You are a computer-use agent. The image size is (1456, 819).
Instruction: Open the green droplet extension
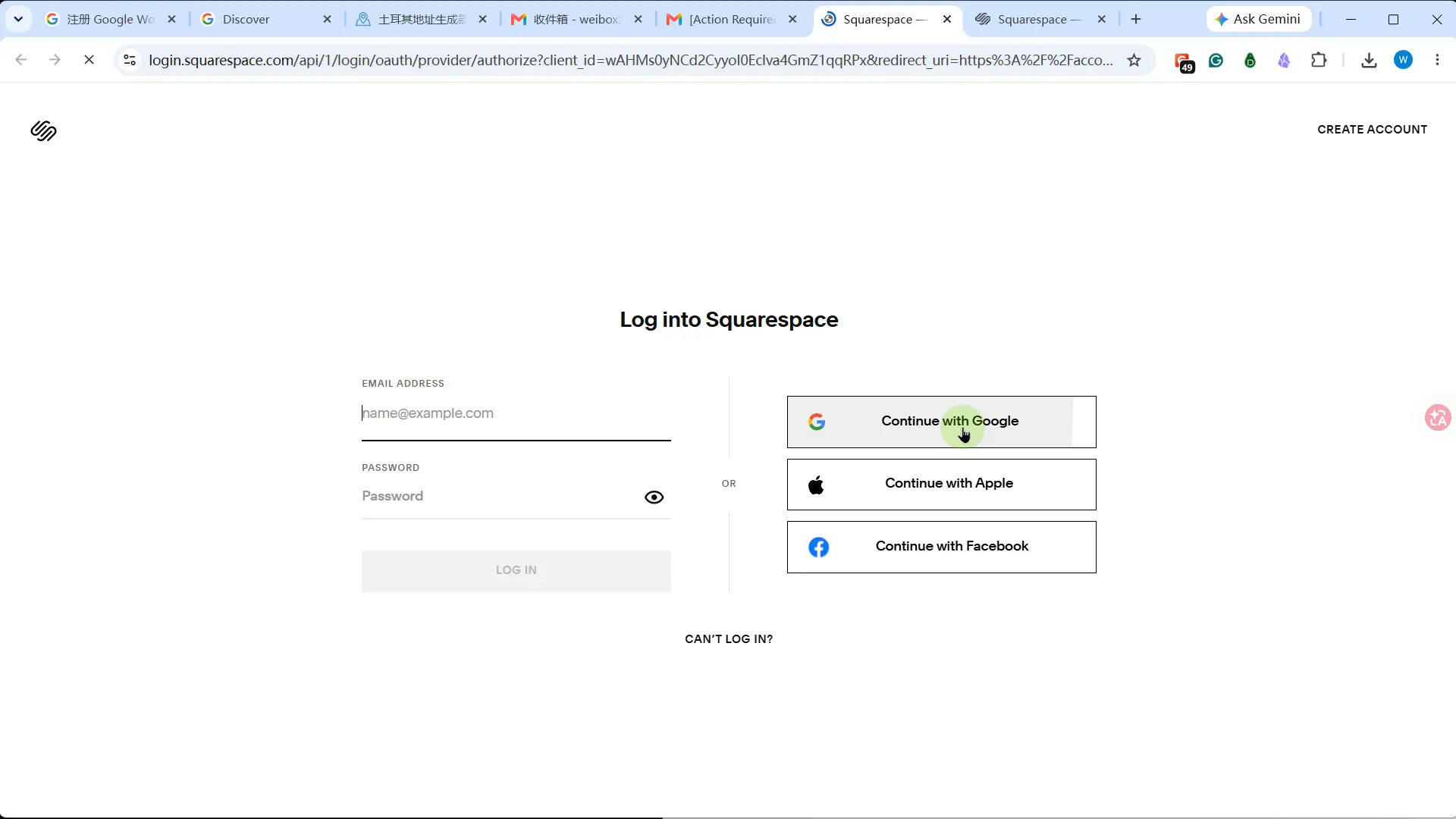(x=1250, y=60)
